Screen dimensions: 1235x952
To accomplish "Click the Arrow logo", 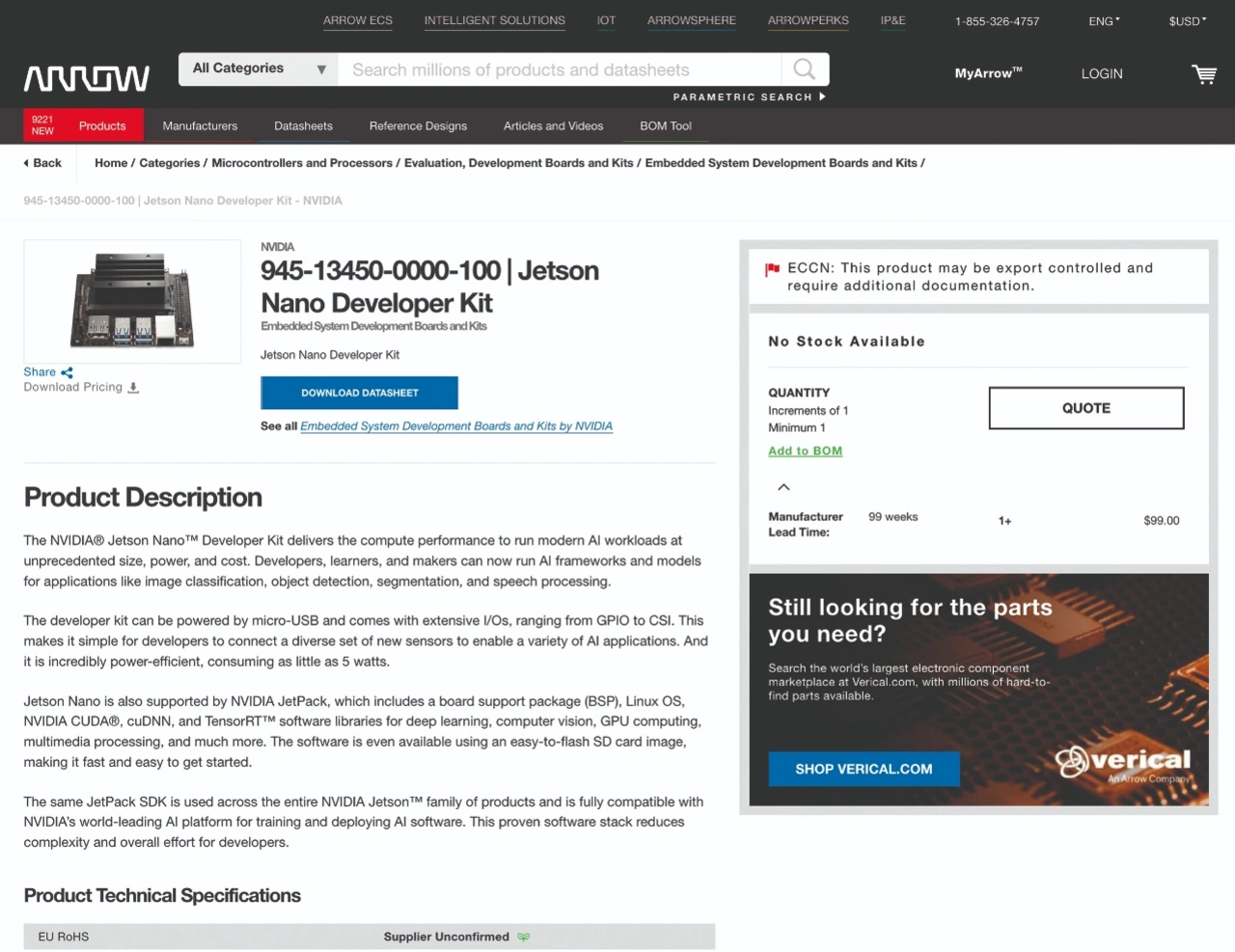I will click(x=87, y=78).
